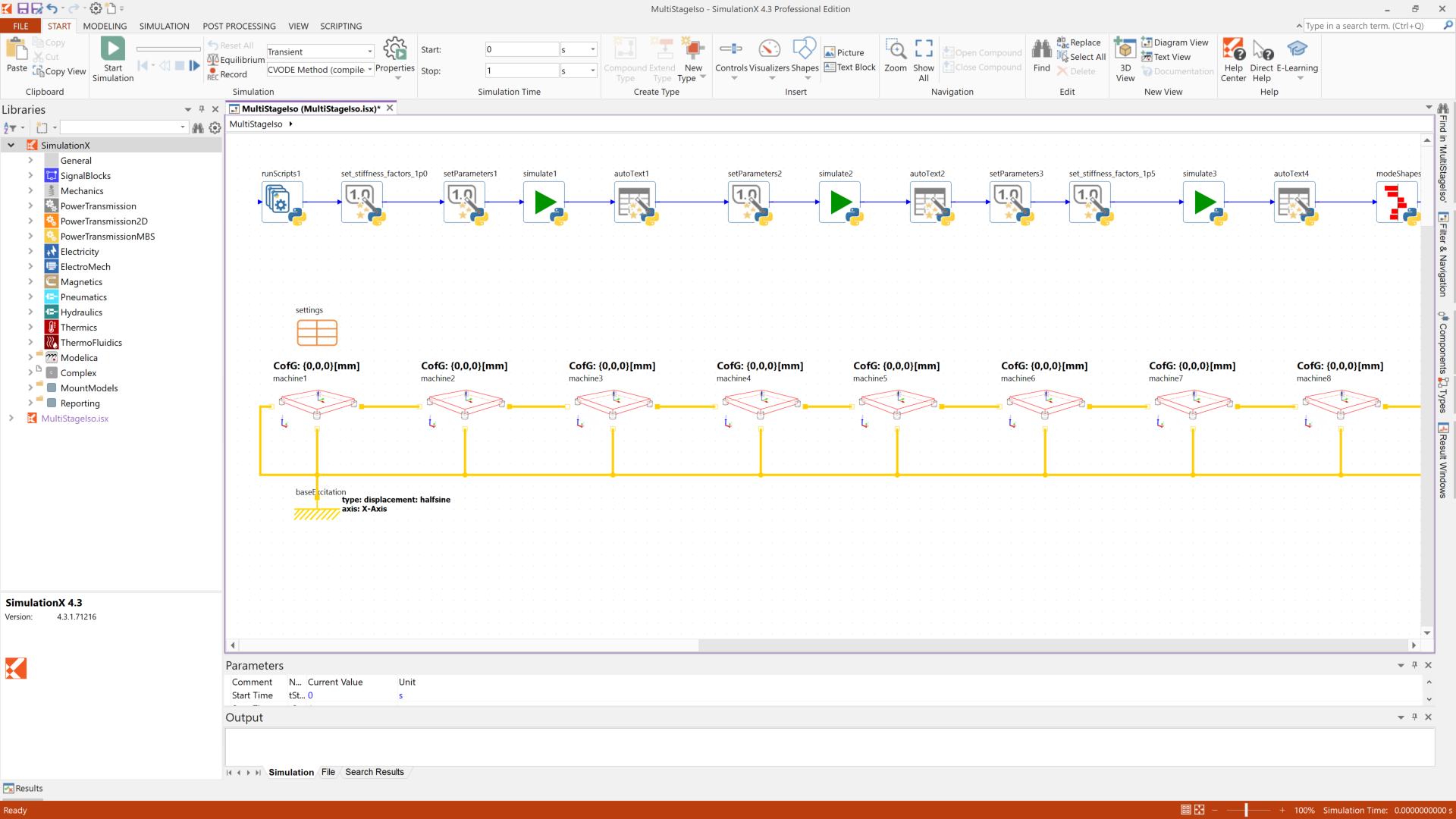Click the Find binoculars icon
The height and width of the screenshot is (819, 1456).
pyautogui.click(x=1042, y=50)
